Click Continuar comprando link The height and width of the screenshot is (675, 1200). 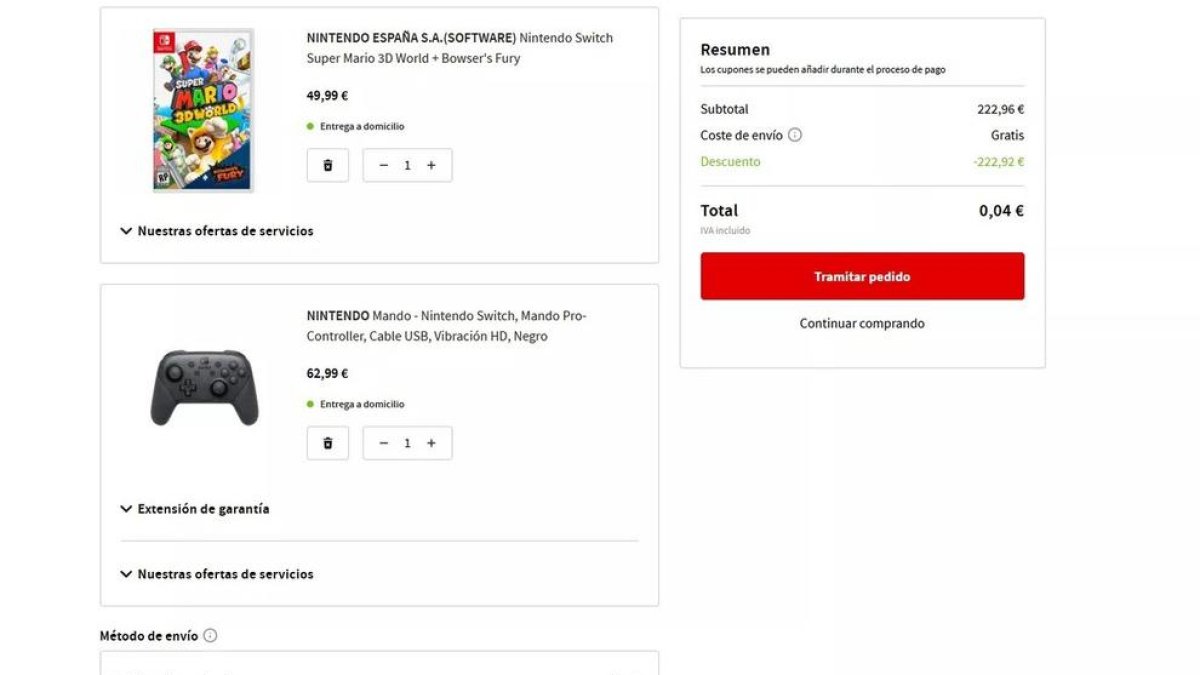(x=862, y=323)
